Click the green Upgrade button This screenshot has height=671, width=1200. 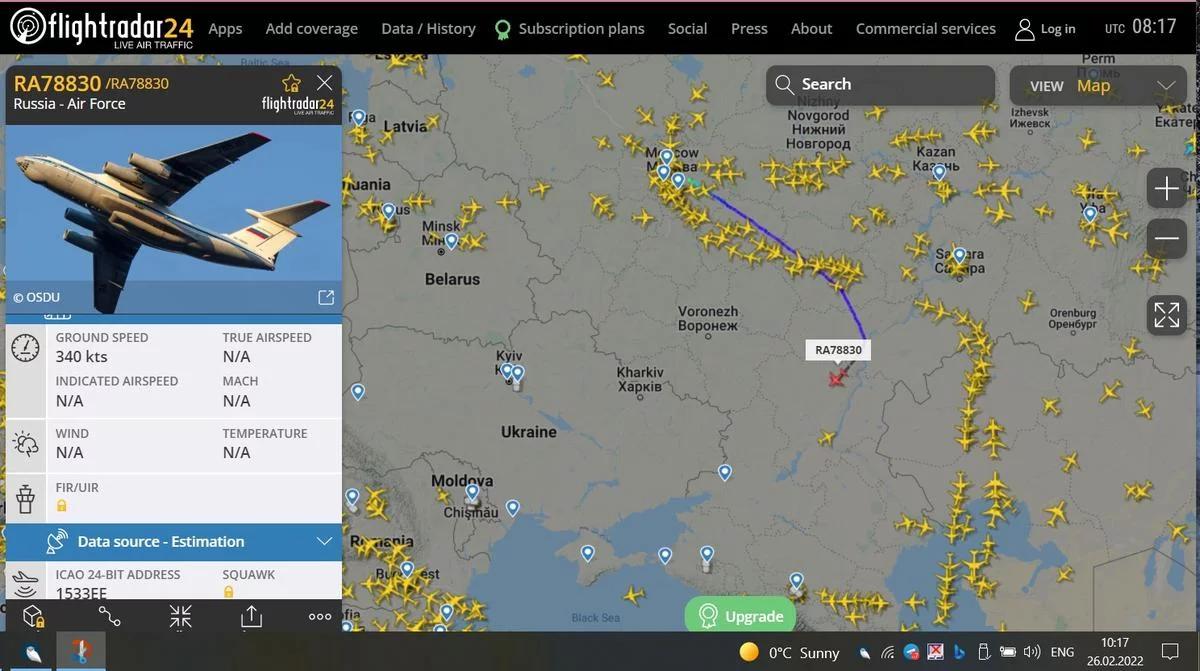point(740,616)
